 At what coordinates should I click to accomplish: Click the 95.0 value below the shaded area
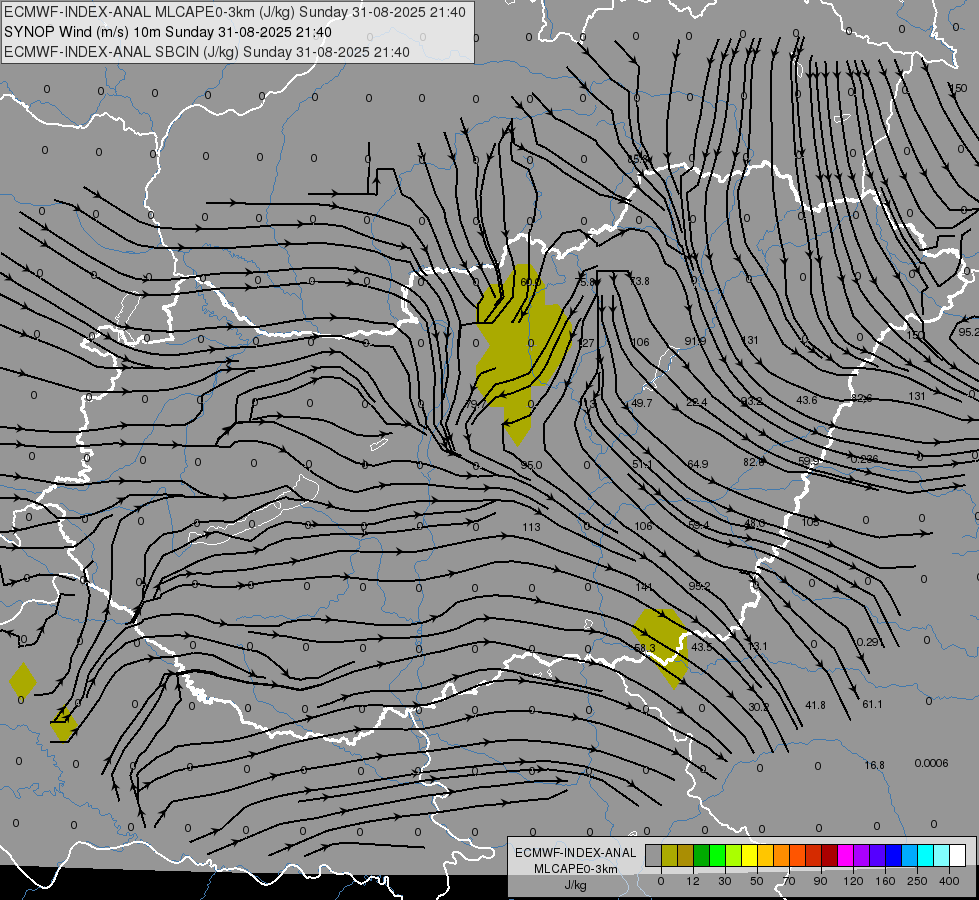(531, 465)
